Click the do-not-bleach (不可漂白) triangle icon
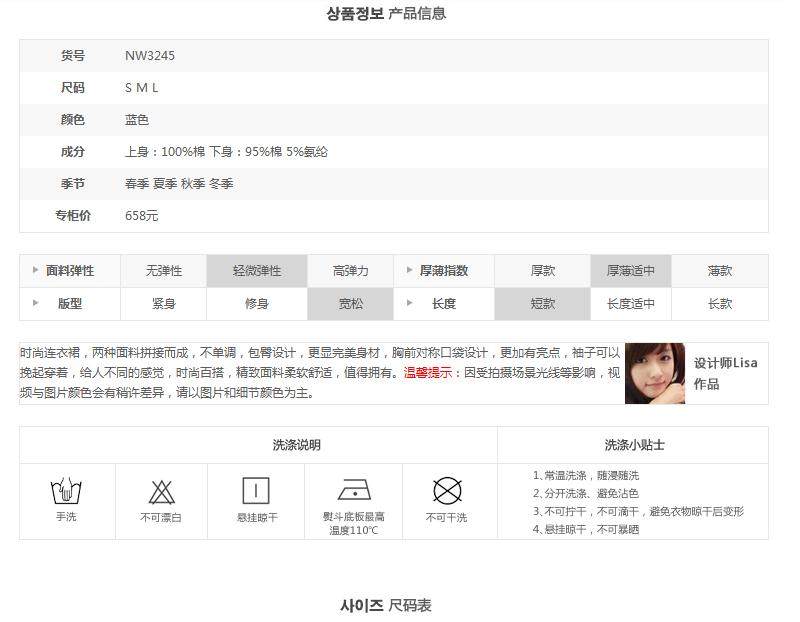The width and height of the screenshot is (800, 622). pos(162,492)
